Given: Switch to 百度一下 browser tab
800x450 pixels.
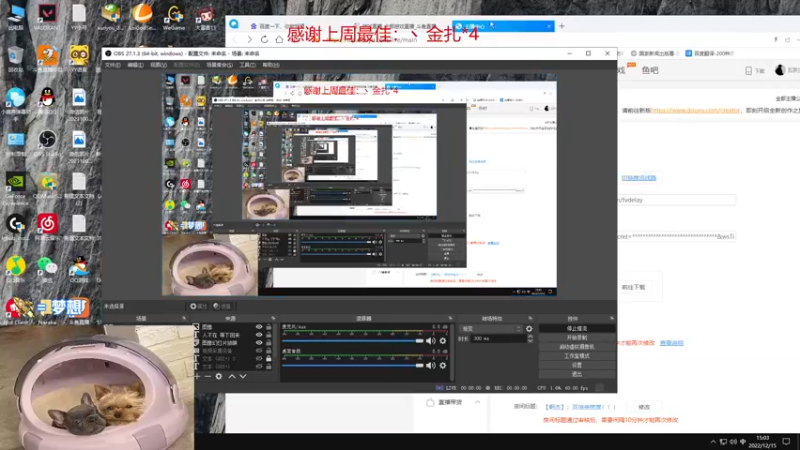Looking at the screenshot, I should pyautogui.click(x=278, y=26).
